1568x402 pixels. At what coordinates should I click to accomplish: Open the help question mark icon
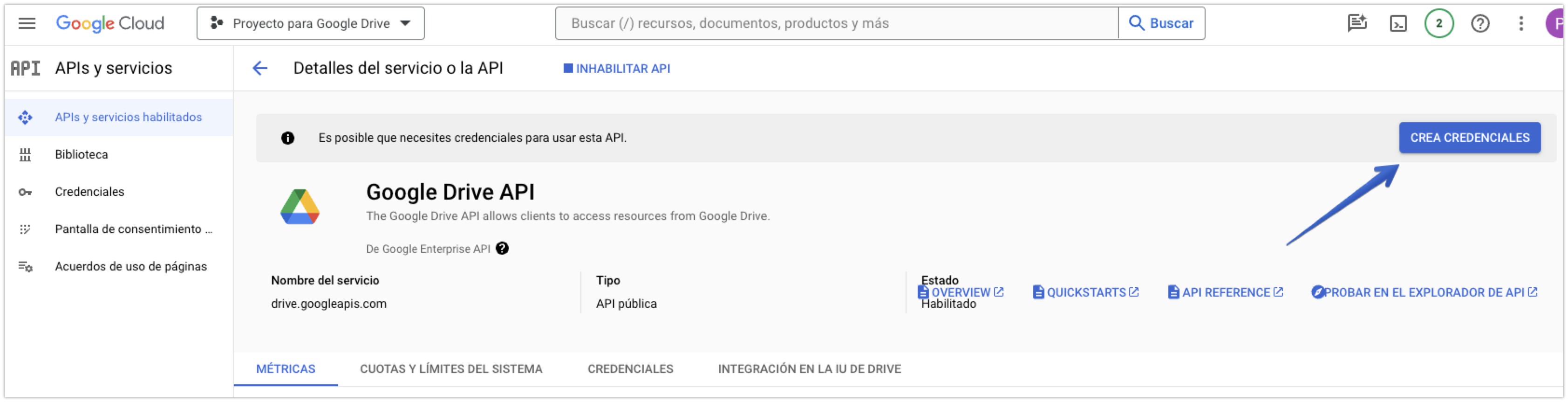[1480, 24]
